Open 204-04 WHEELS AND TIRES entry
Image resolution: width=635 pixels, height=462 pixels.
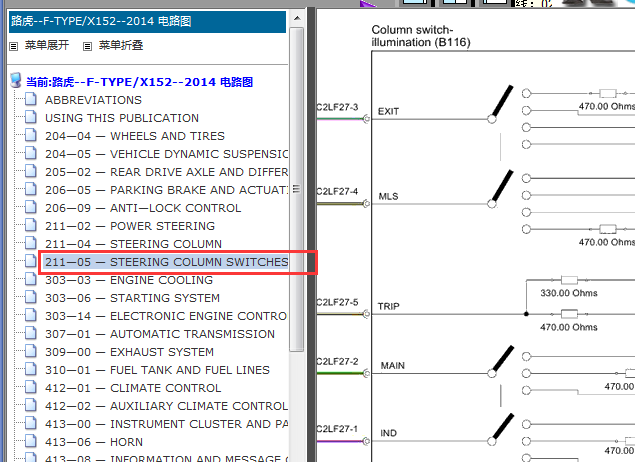click(135, 136)
